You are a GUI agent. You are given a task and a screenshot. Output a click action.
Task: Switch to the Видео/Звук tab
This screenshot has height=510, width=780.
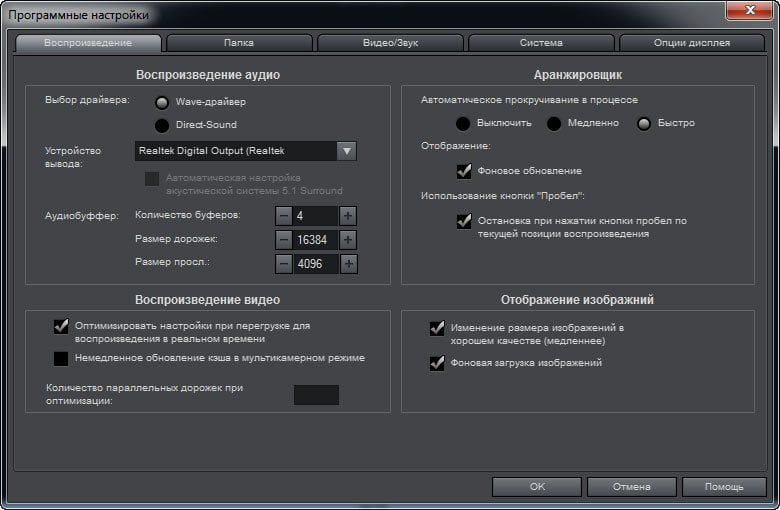click(x=390, y=43)
